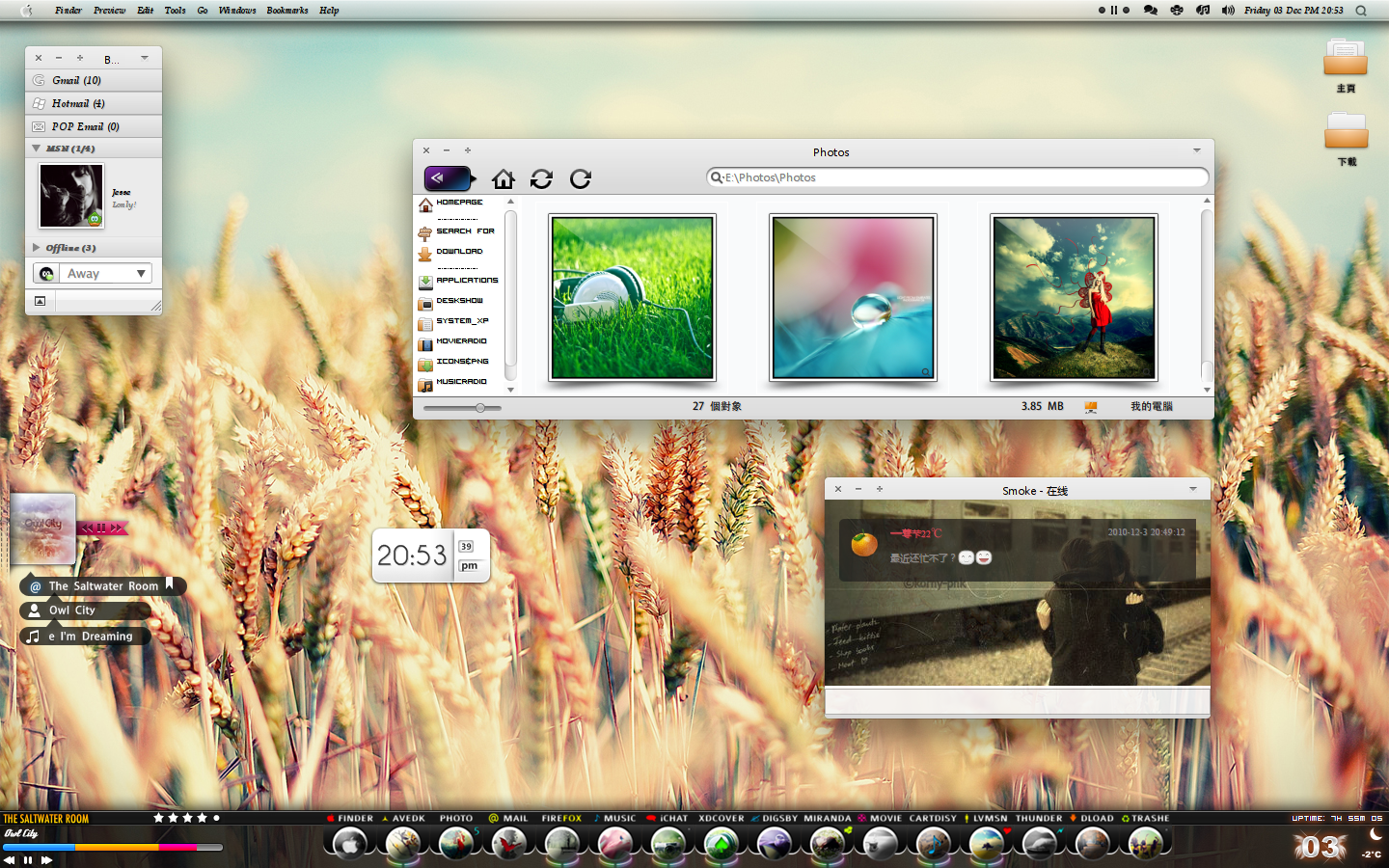Open the Finder dock icon
This screenshot has width=1389, height=868.
pos(349,844)
